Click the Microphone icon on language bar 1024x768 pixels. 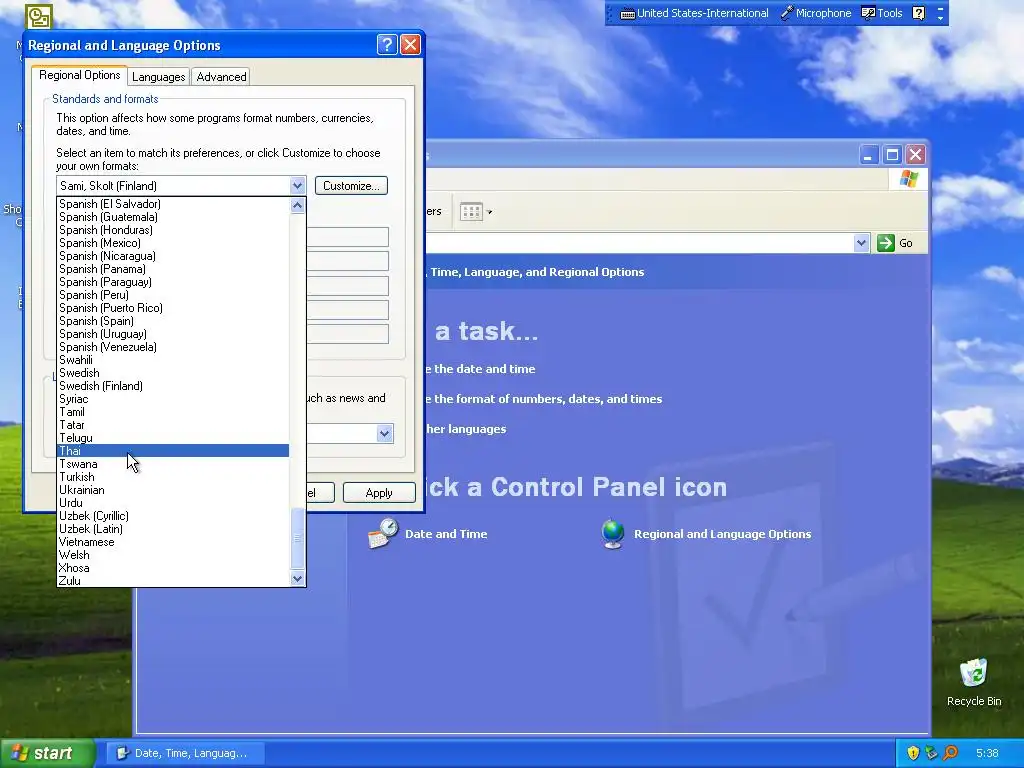tap(786, 13)
